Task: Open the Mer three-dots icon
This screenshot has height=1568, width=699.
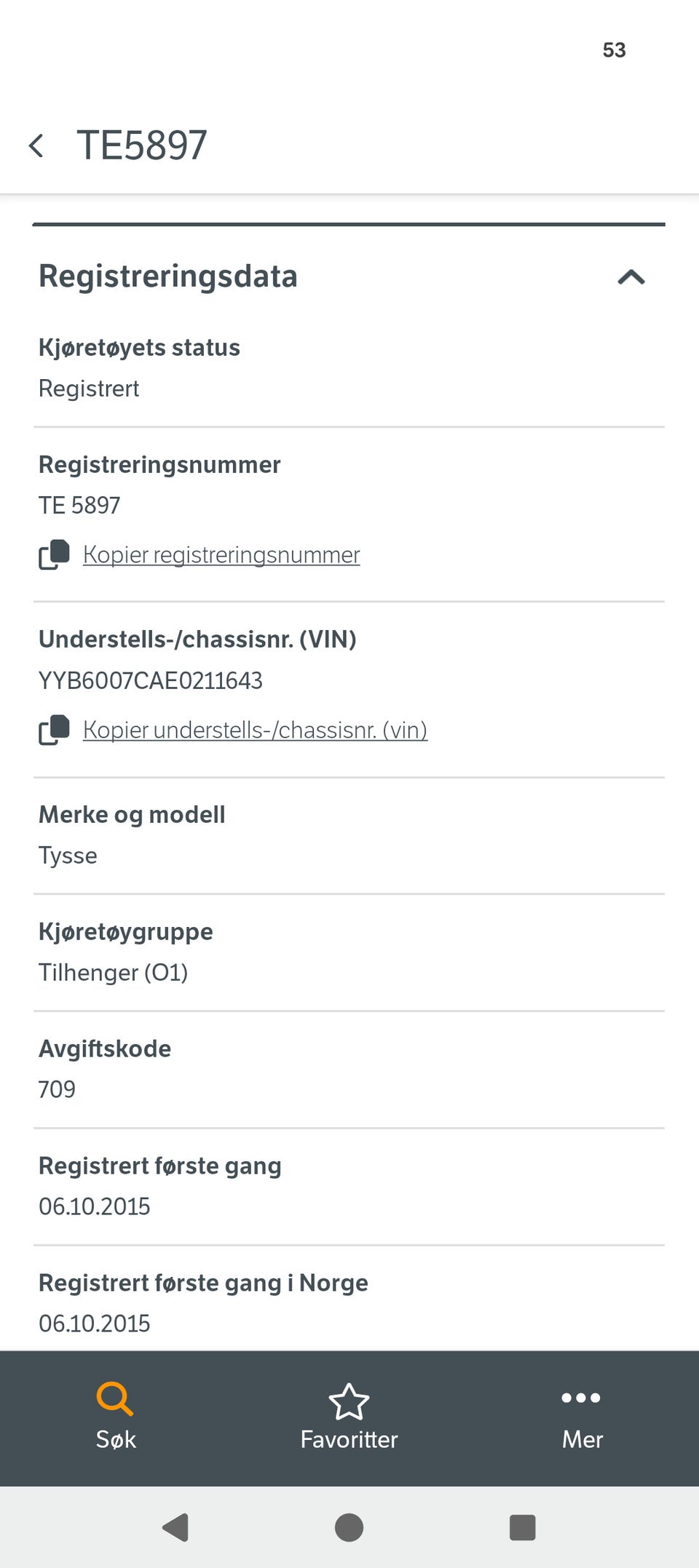Action: [x=582, y=1397]
